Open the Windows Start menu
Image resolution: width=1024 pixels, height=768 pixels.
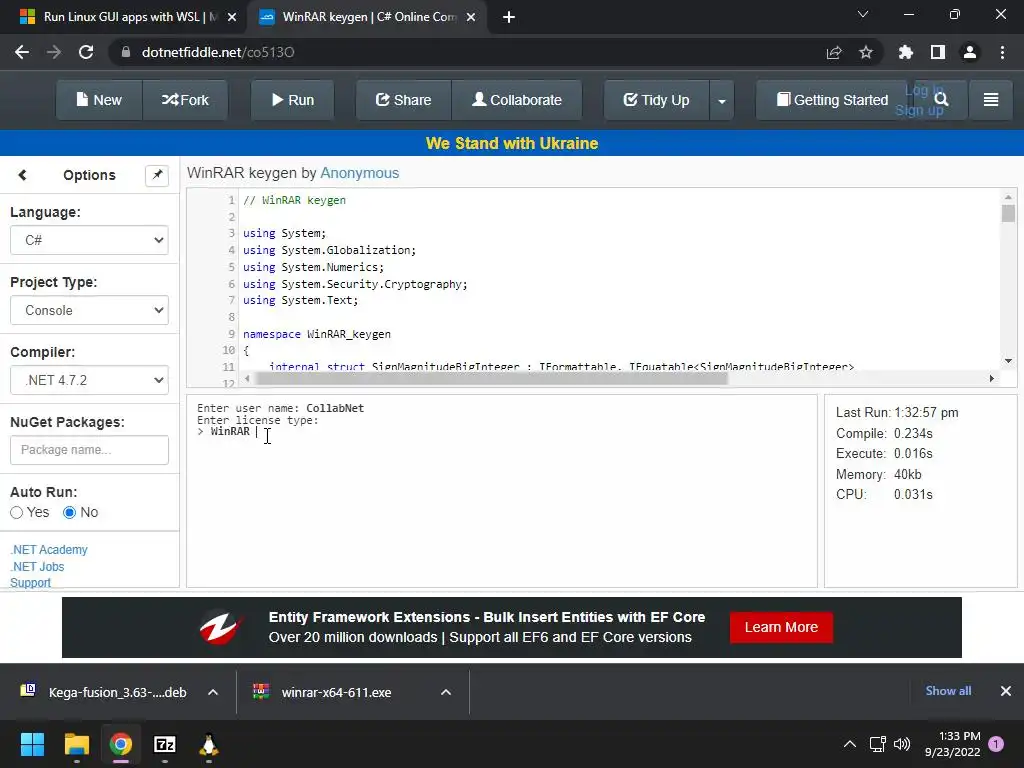point(32,744)
